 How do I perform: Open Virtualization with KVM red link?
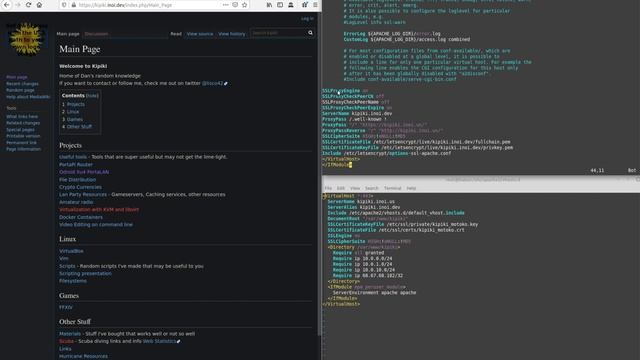99,209
